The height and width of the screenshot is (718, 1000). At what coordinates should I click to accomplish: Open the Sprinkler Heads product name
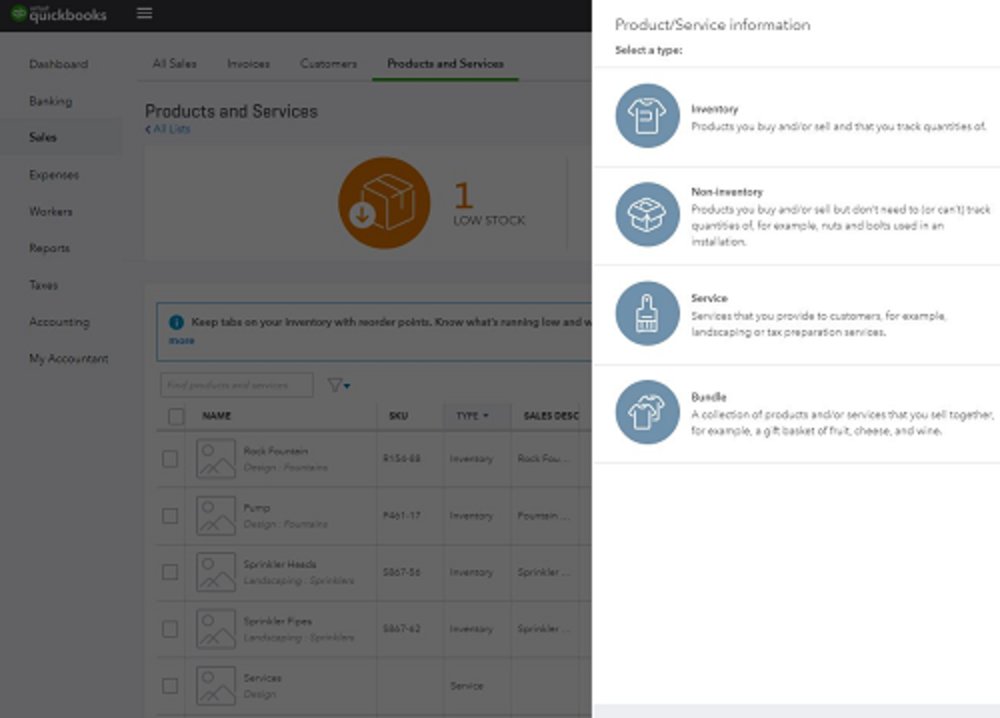(279, 564)
